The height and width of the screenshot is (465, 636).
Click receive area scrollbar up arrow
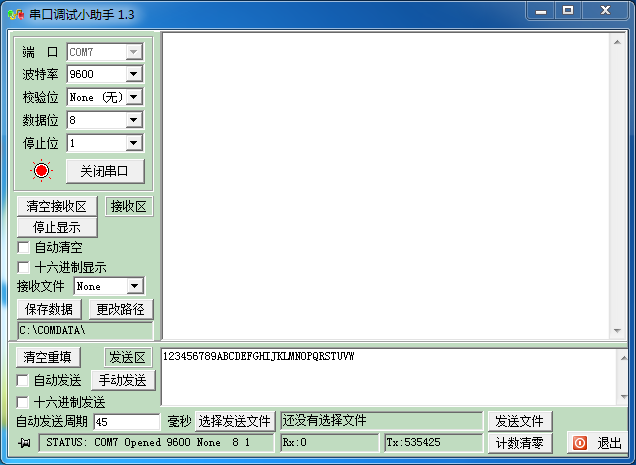pyautogui.click(x=617, y=42)
